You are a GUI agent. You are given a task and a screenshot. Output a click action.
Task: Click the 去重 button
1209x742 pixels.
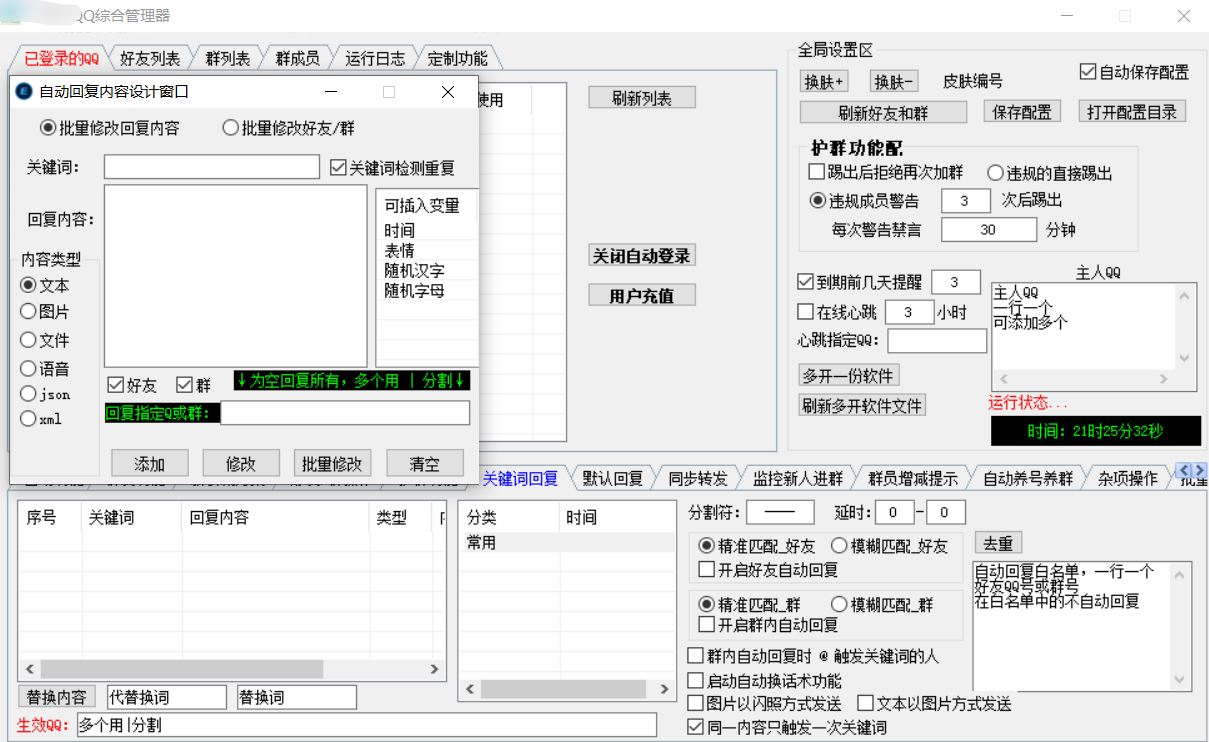(x=998, y=543)
